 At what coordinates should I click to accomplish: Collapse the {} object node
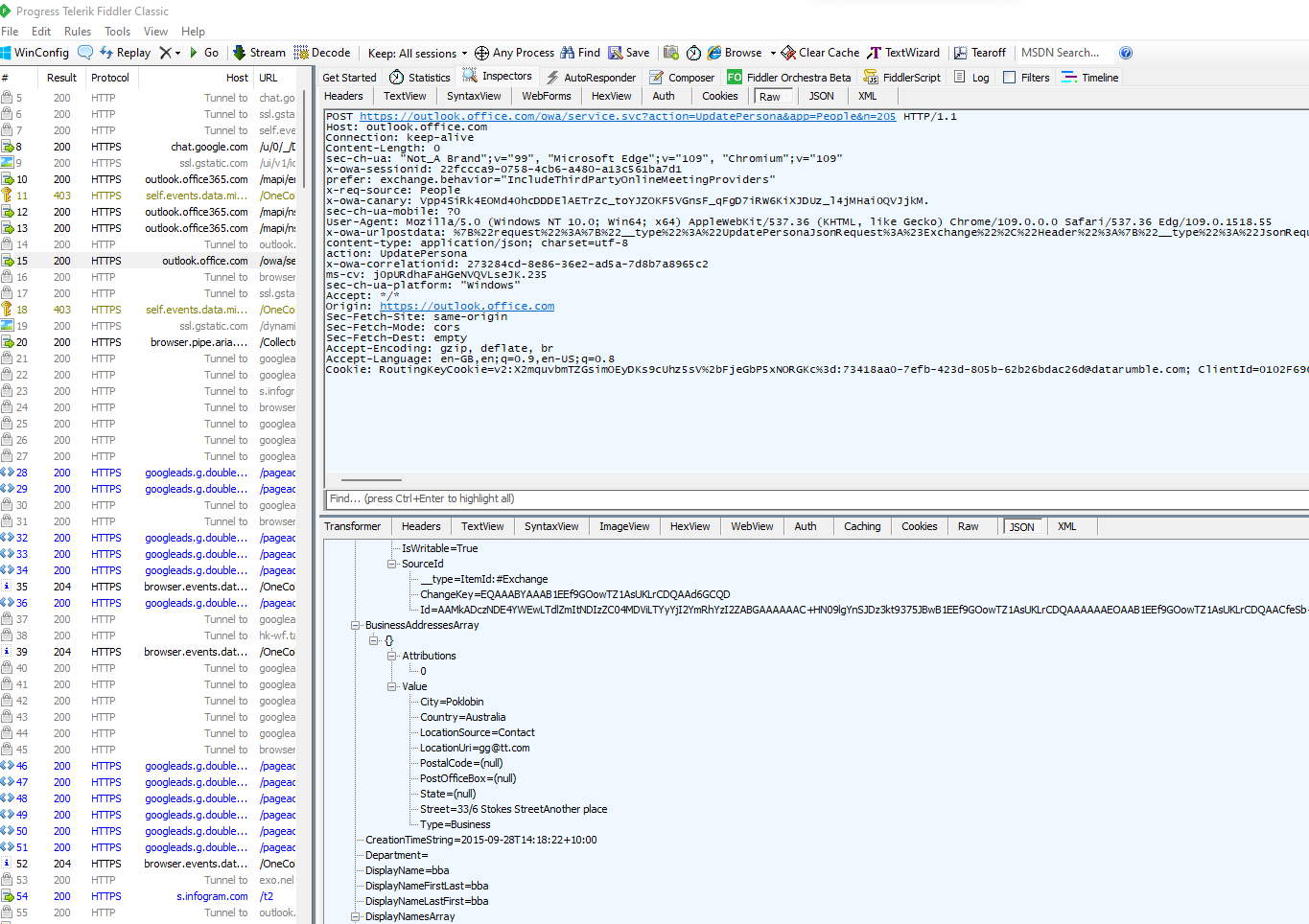point(374,640)
